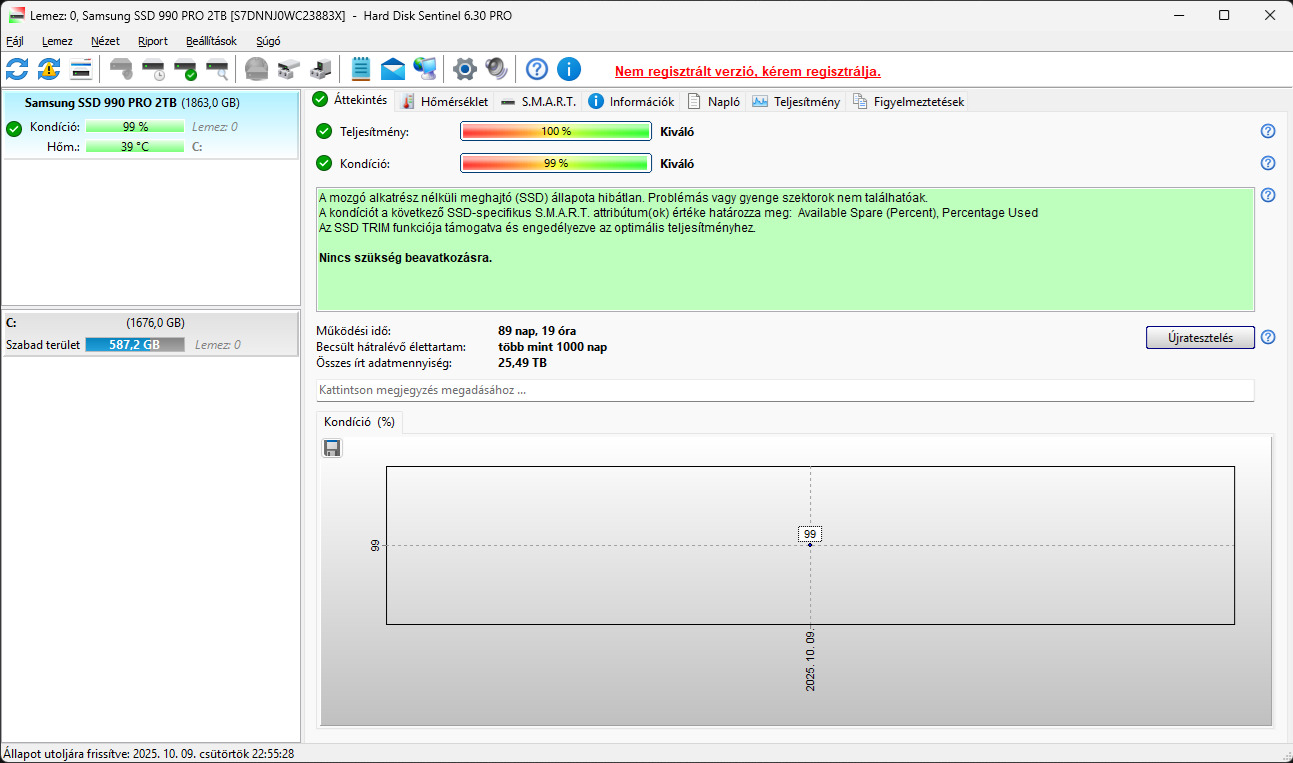
Task: Click the first drive-with-blocks toolbar icon
Action: [289, 69]
